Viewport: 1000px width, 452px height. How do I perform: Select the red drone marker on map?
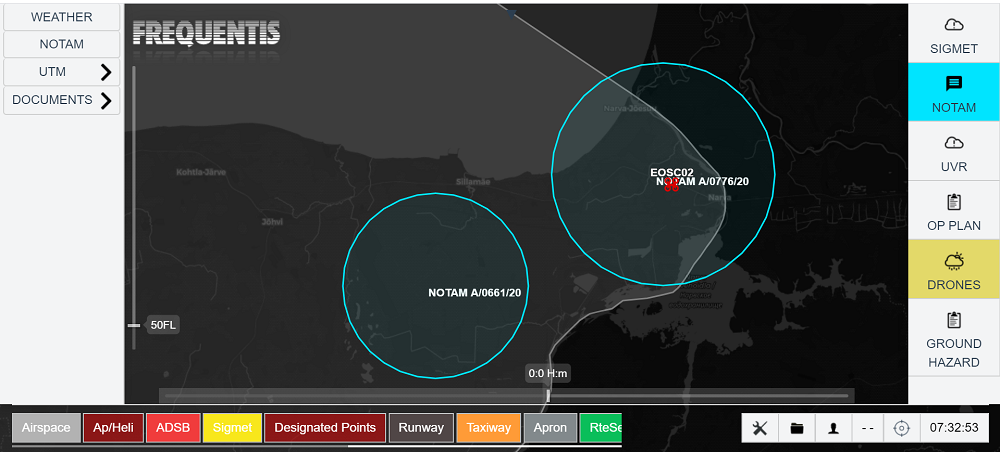pos(671,185)
